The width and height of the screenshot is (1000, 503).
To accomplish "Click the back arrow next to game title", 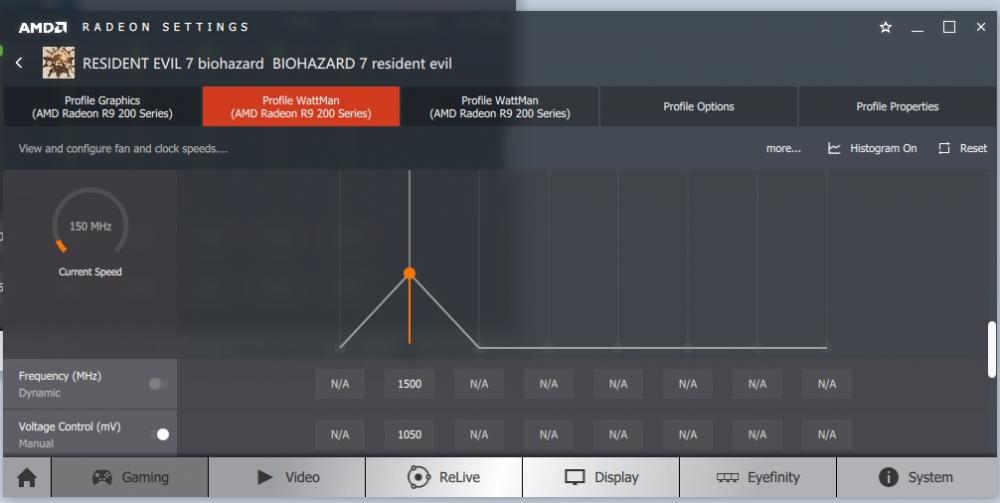I will [19, 63].
